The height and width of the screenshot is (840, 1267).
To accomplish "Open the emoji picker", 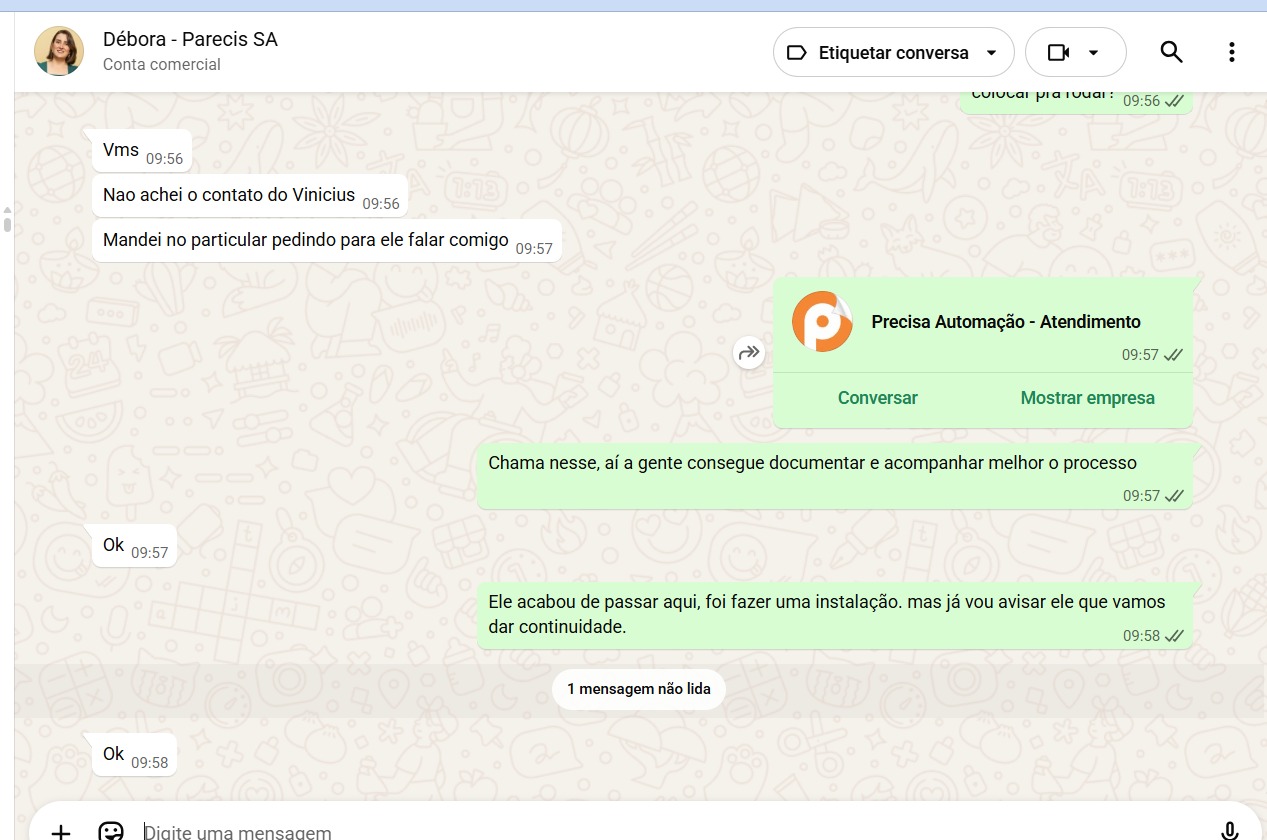I will [x=110, y=831].
